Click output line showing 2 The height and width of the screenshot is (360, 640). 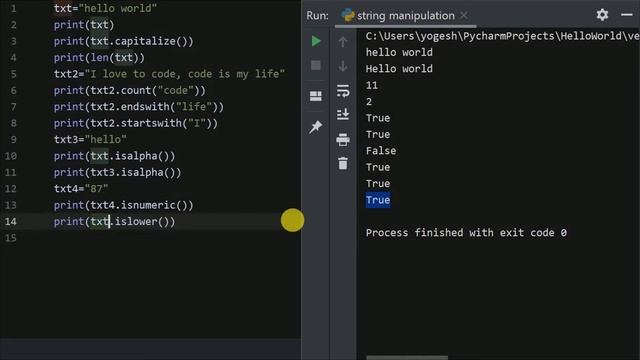[x=369, y=102]
